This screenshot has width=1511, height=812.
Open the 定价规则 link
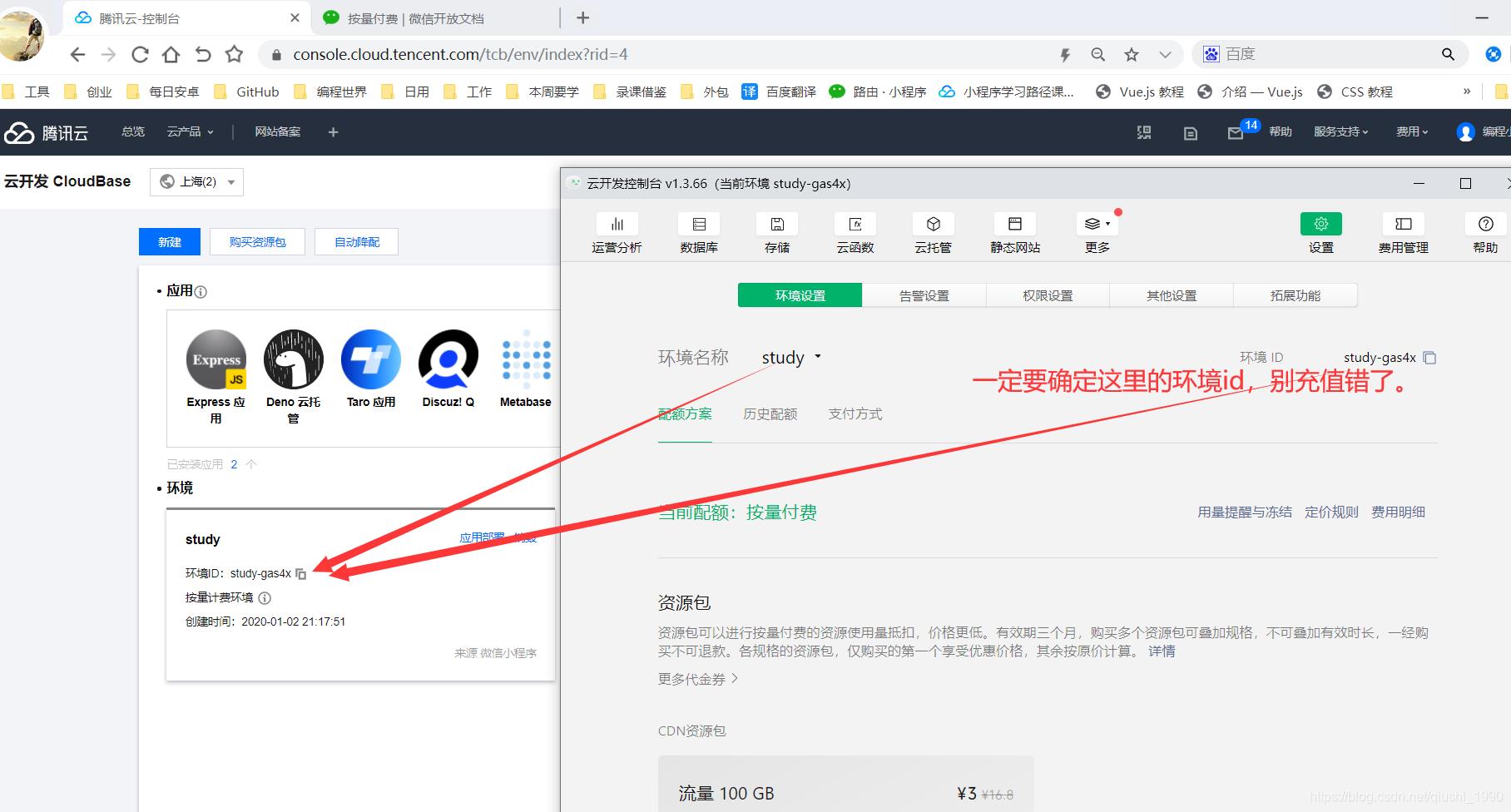[1331, 512]
